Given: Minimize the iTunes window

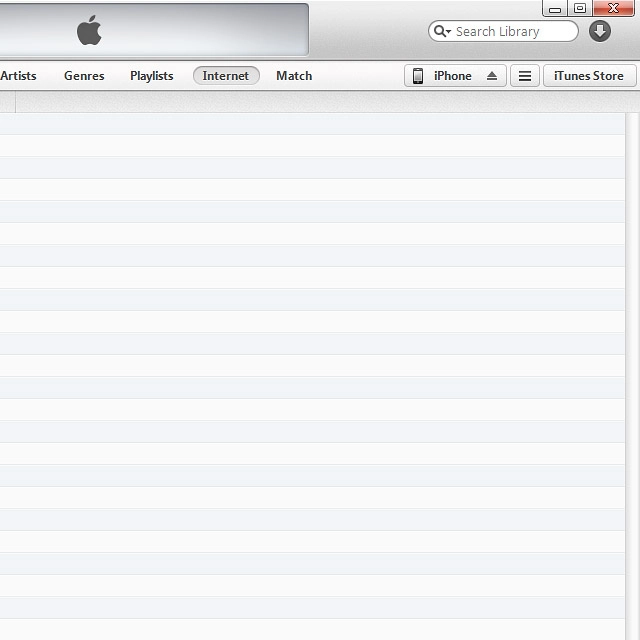Looking at the screenshot, I should pos(555,8).
